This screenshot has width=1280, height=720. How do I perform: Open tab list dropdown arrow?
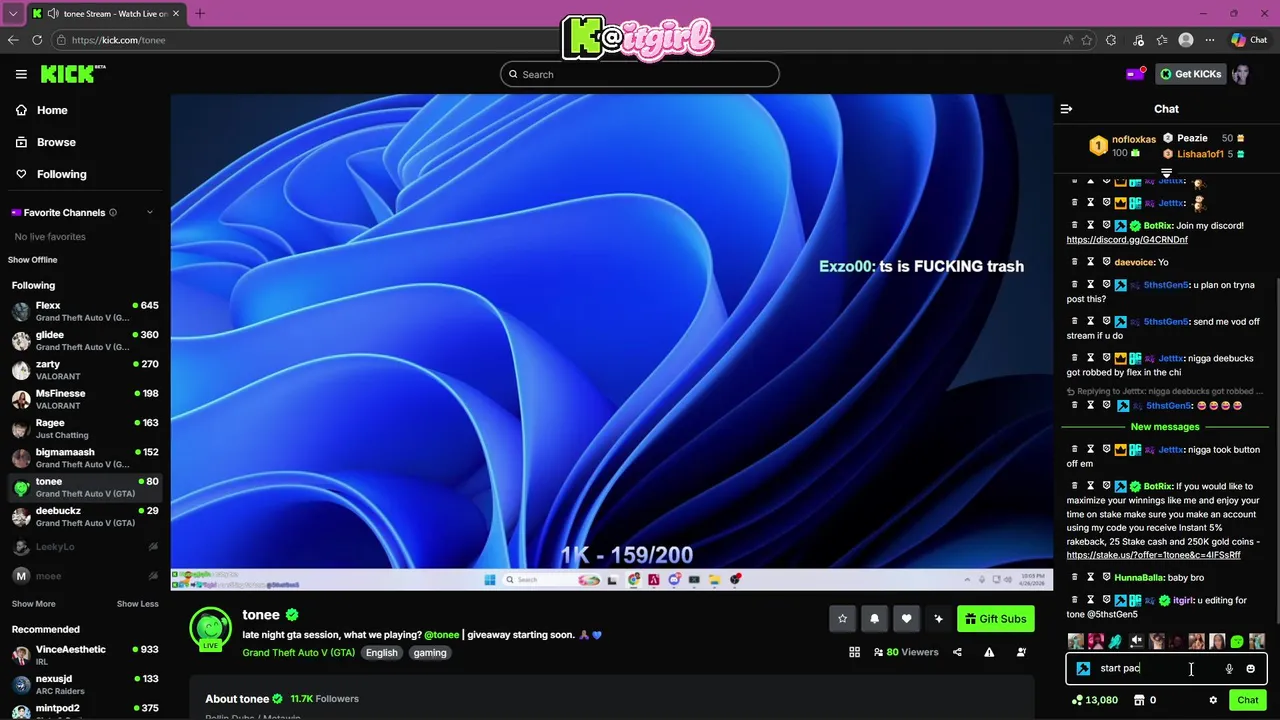(13, 14)
